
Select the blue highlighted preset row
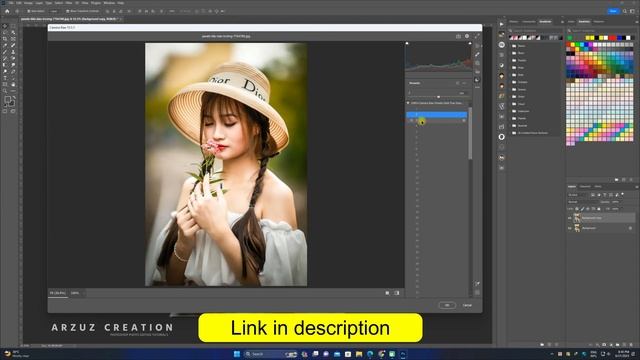pyautogui.click(x=437, y=115)
